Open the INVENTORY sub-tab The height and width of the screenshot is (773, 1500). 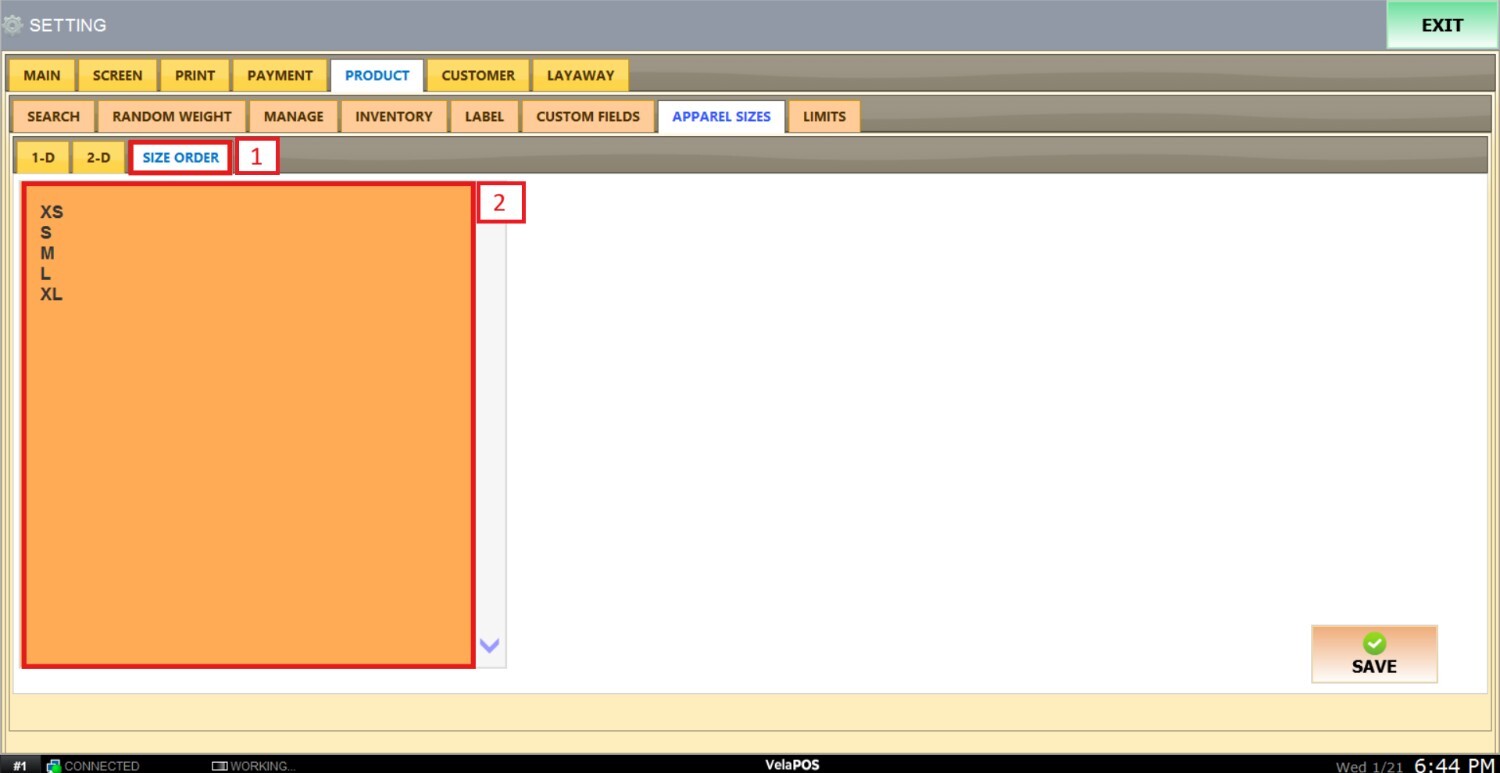tap(394, 116)
